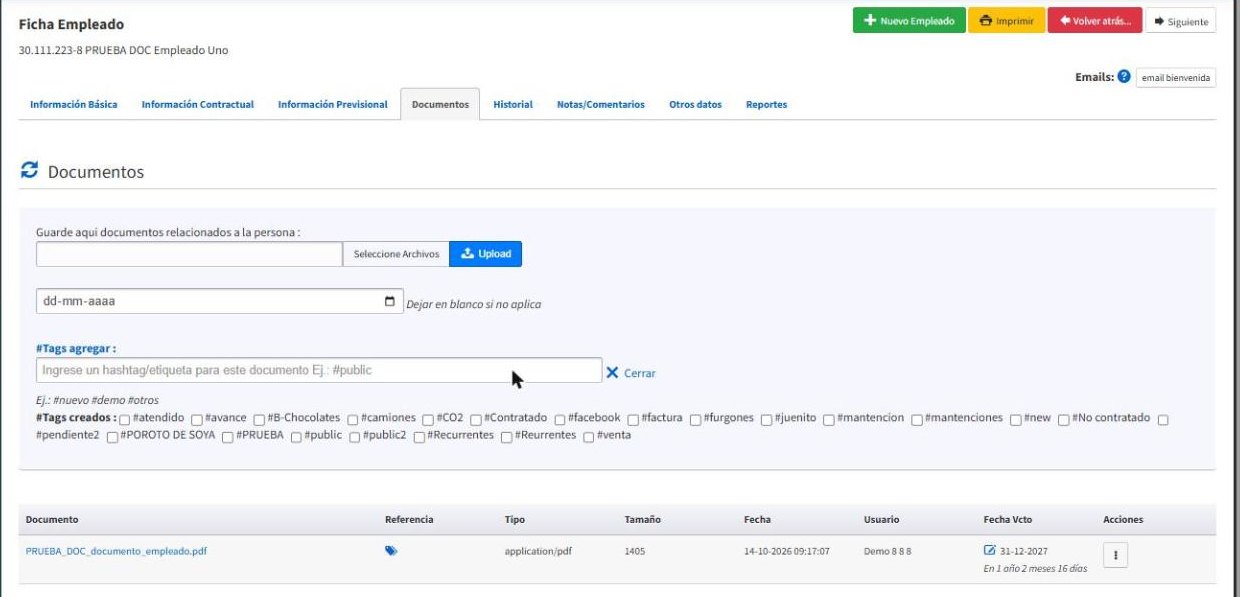
Task: Click the application/pdf type cell
Action: click(x=538, y=551)
